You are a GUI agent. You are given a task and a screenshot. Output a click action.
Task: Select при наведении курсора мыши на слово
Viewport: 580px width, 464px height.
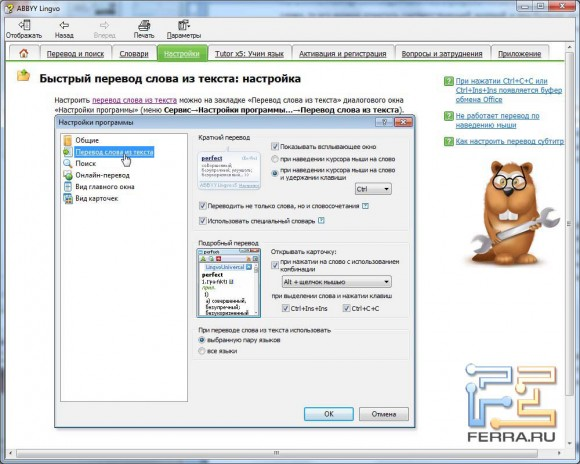tap(275, 159)
